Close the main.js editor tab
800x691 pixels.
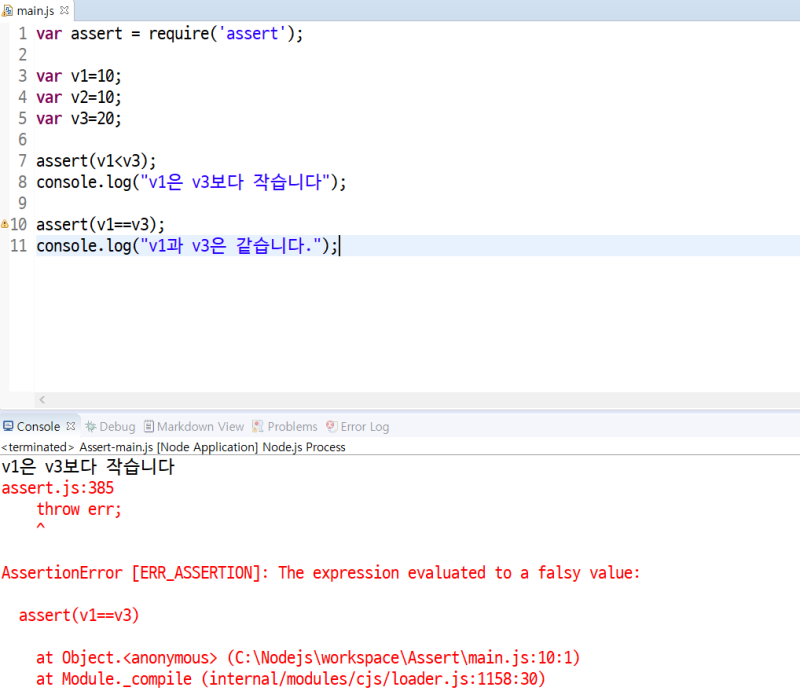(x=63, y=10)
